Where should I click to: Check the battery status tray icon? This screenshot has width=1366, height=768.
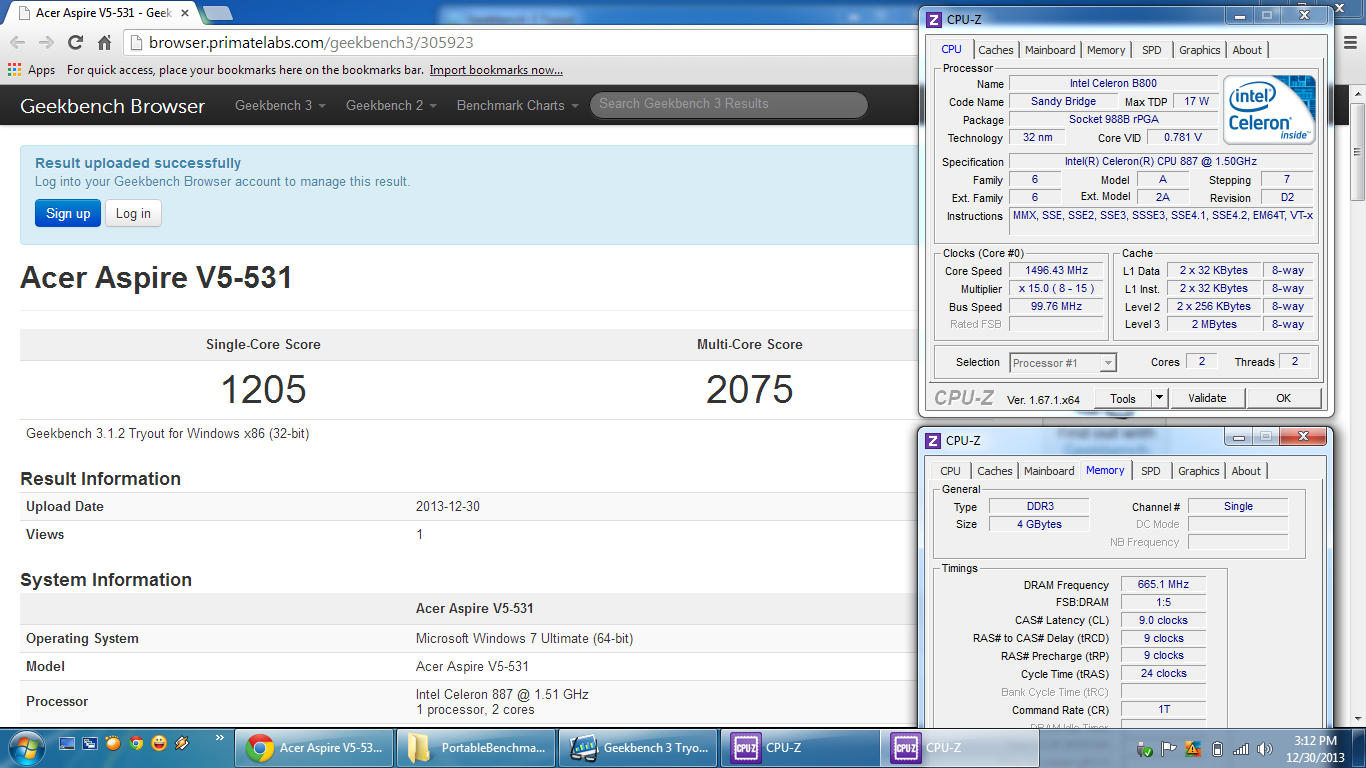tap(1217, 749)
